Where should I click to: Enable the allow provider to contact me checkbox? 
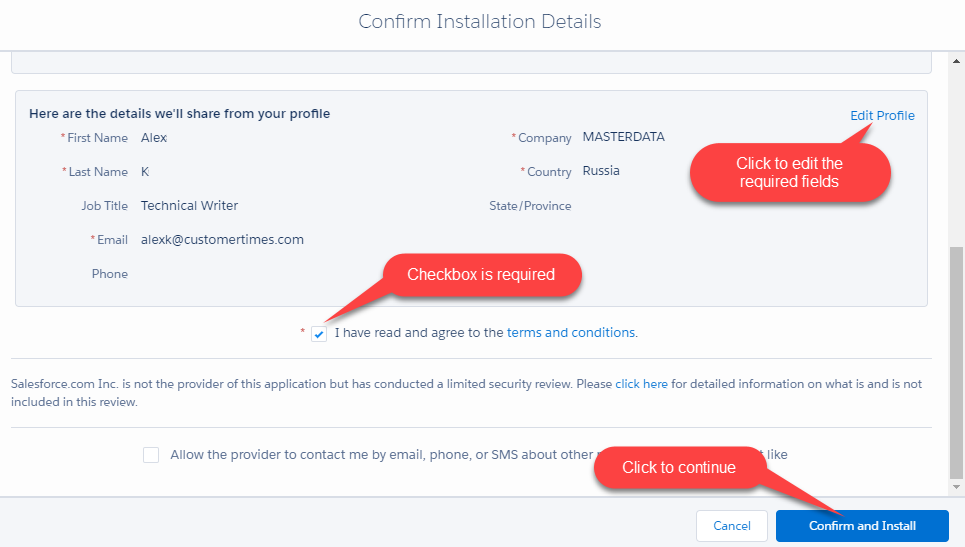pos(151,455)
